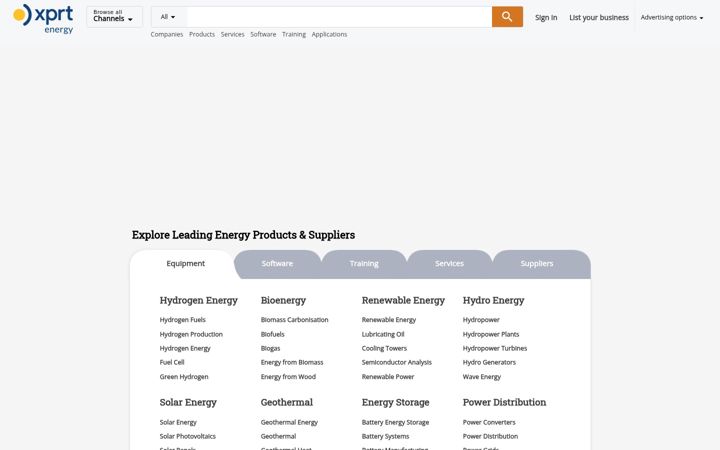Expand the Browse all Channels dropdown
720x450 pixels.
tap(114, 17)
